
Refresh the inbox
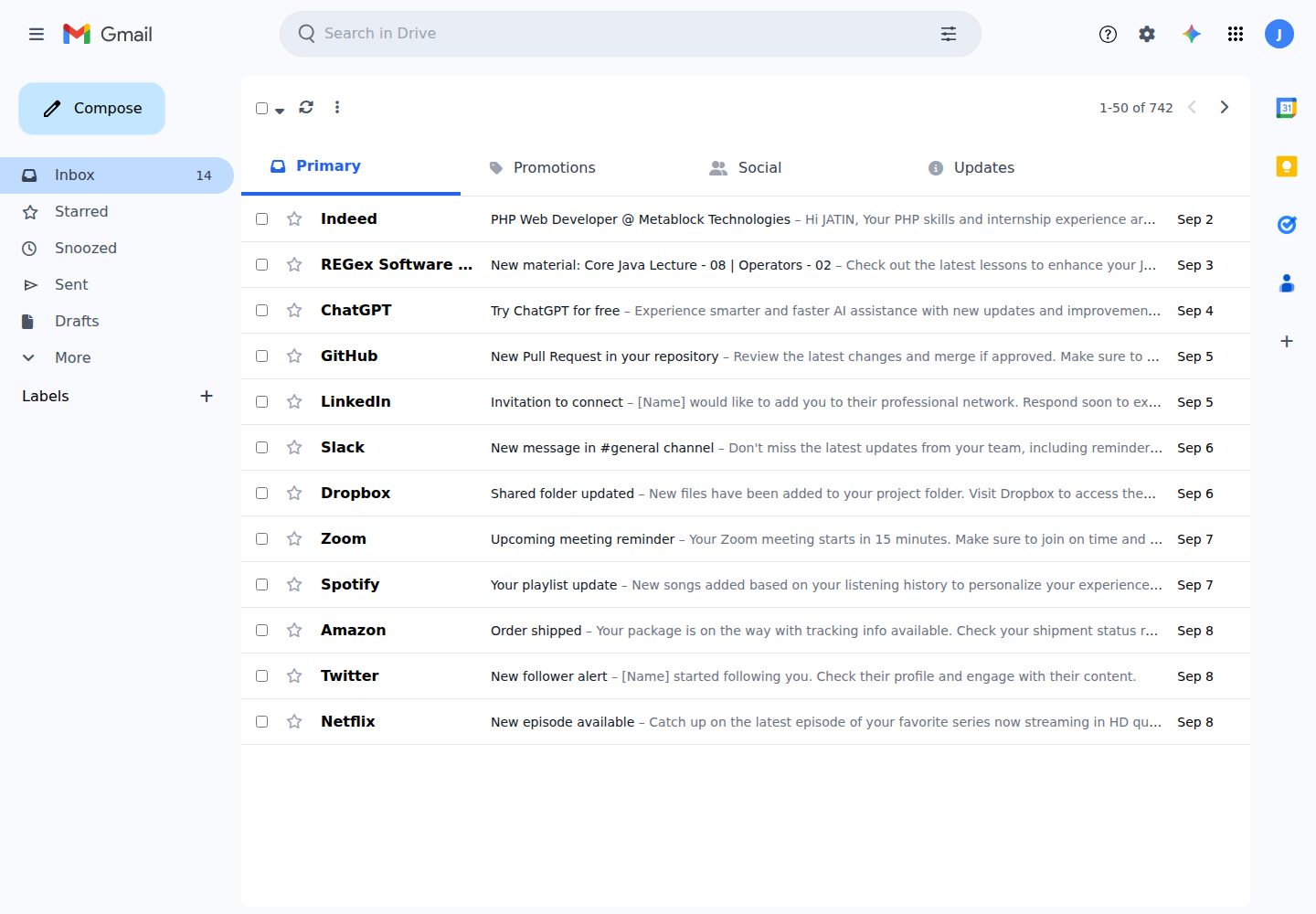(x=306, y=107)
